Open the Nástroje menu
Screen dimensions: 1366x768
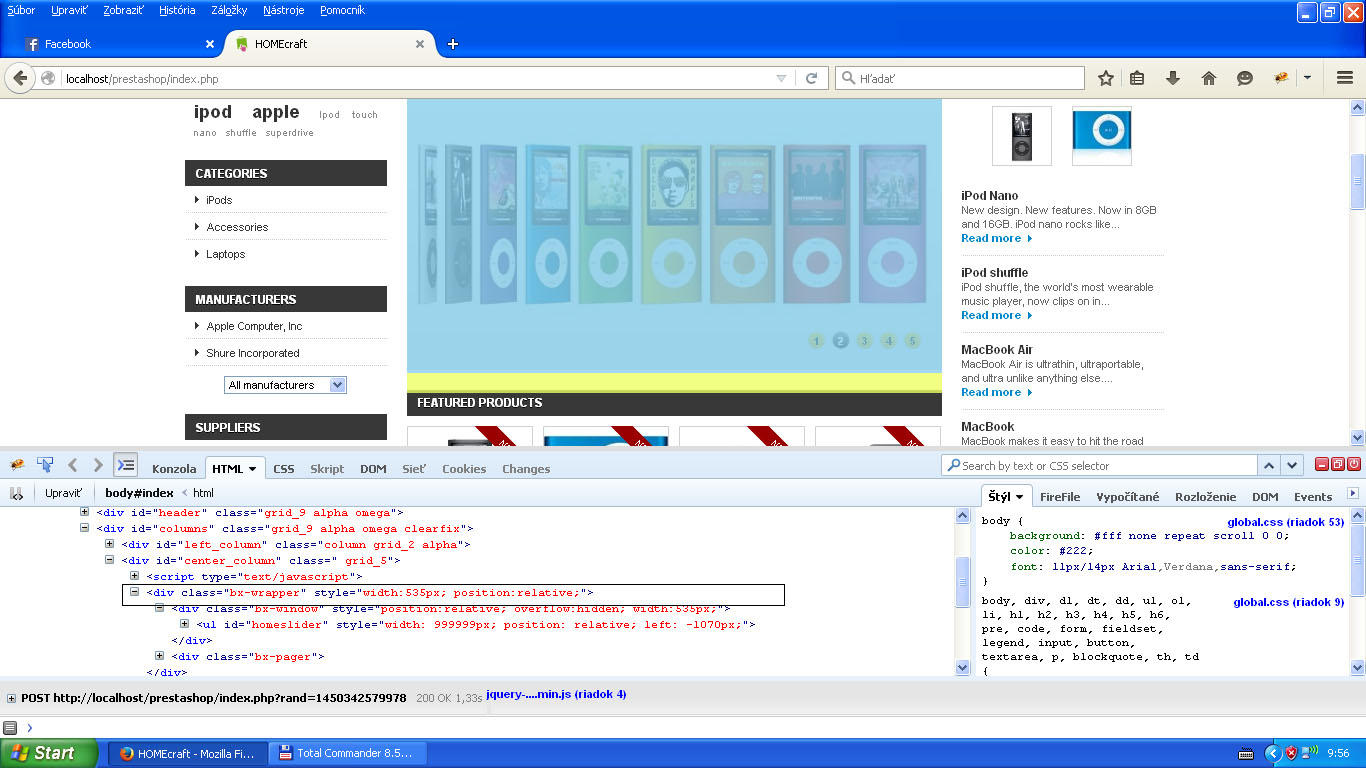(x=284, y=10)
